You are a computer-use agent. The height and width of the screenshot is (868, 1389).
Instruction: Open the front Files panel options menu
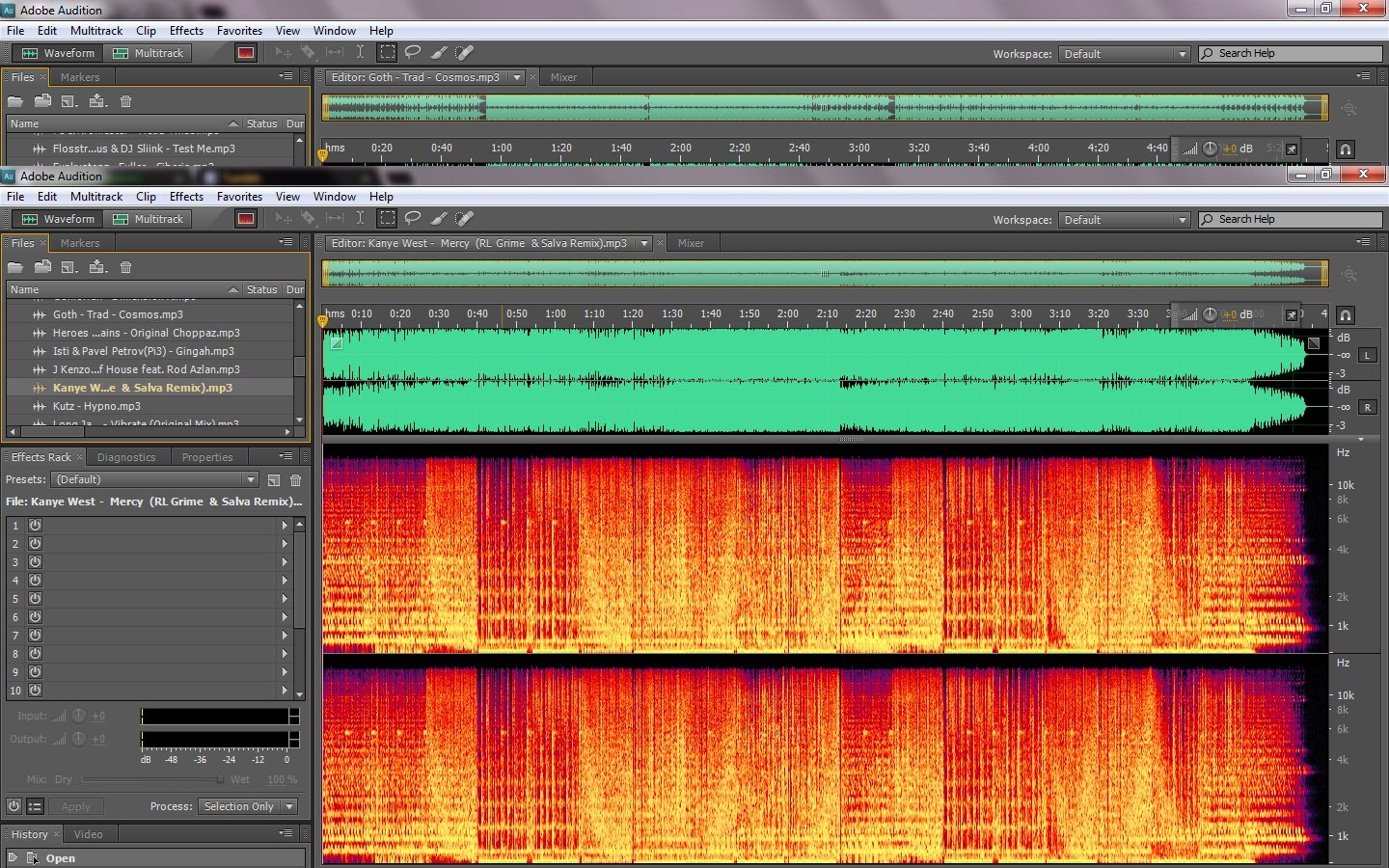pos(286,242)
